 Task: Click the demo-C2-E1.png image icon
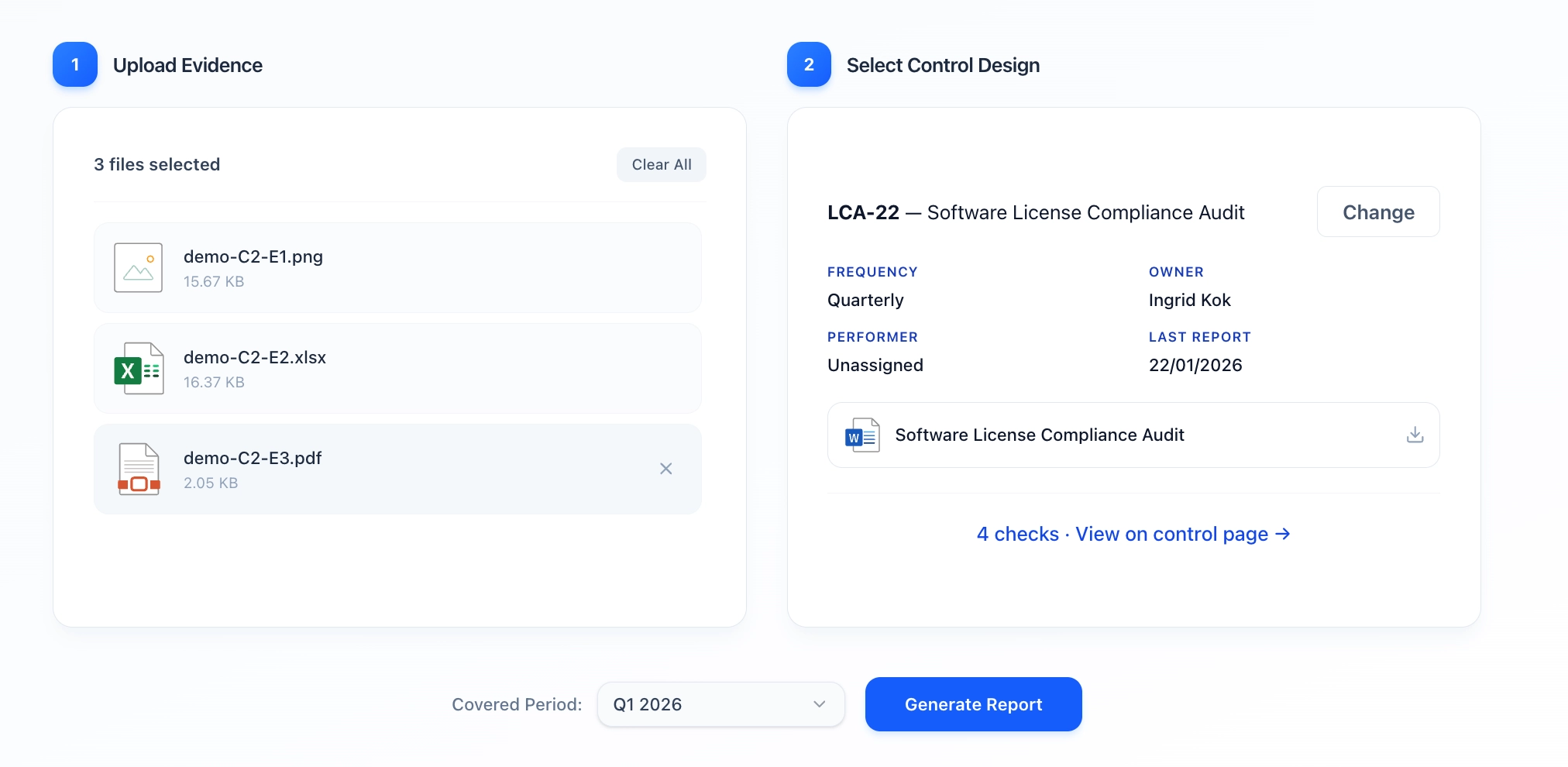pyautogui.click(x=138, y=267)
